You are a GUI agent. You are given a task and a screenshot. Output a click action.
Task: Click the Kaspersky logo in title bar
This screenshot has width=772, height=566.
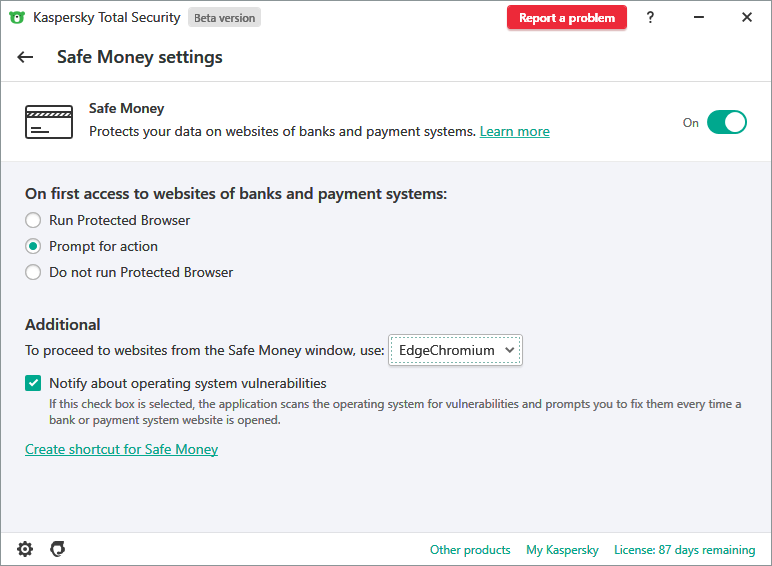(x=17, y=18)
